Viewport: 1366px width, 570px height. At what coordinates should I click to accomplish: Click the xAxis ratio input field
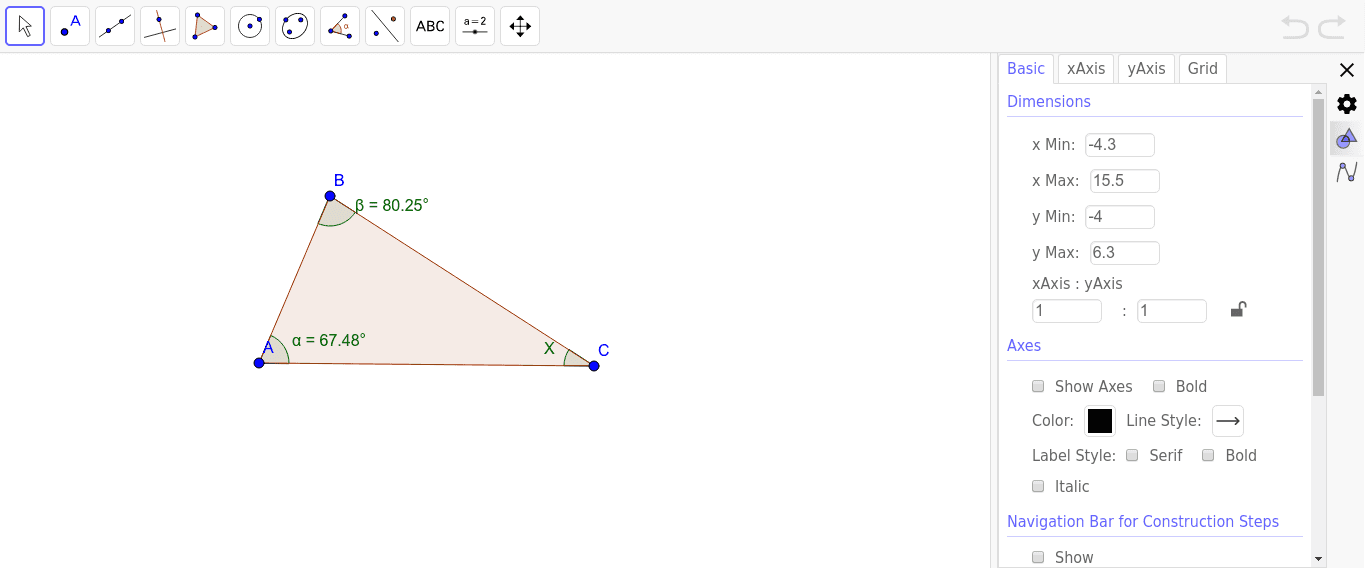(x=1067, y=311)
